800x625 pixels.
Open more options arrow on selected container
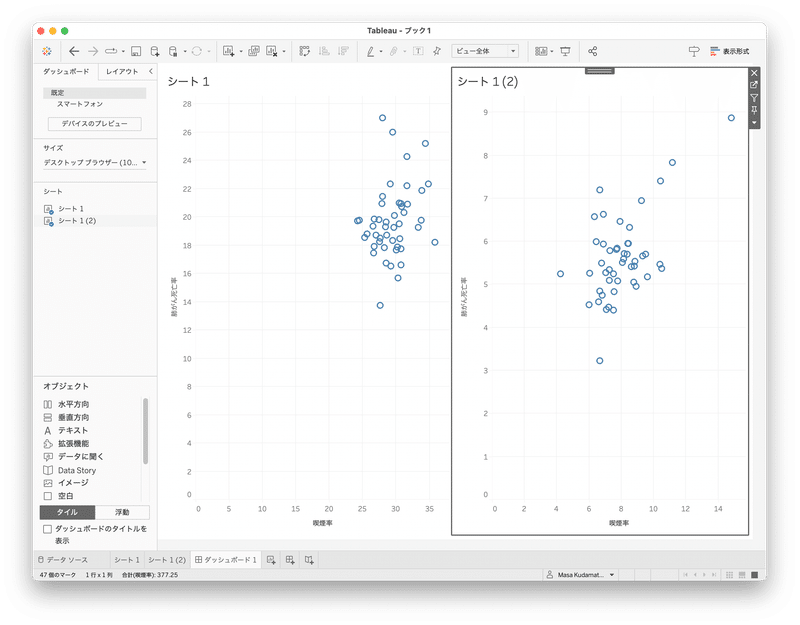tap(754, 122)
